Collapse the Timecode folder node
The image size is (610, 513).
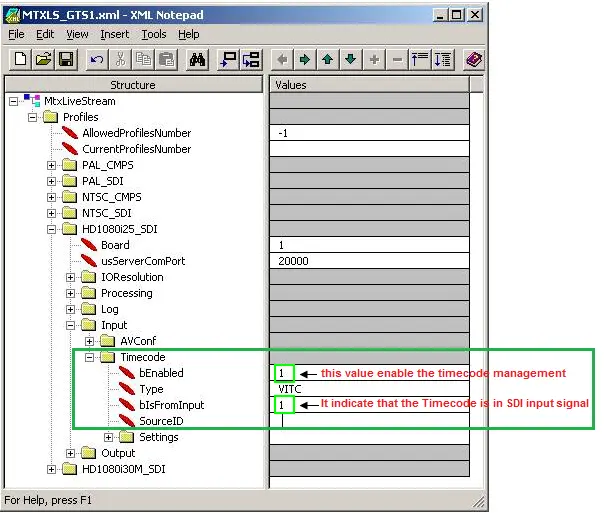click(89, 357)
